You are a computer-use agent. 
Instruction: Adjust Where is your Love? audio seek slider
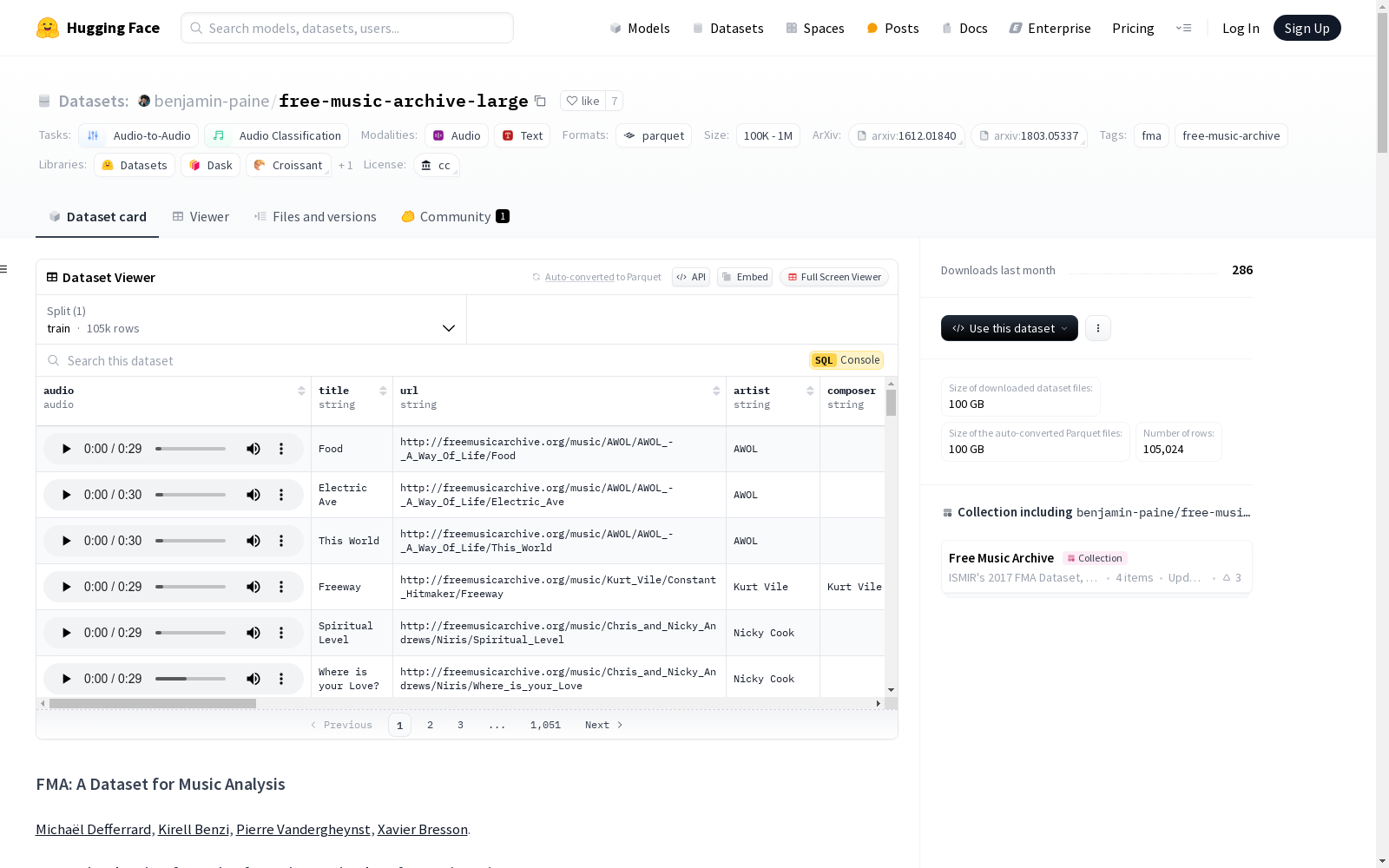pyautogui.click(x=190, y=679)
